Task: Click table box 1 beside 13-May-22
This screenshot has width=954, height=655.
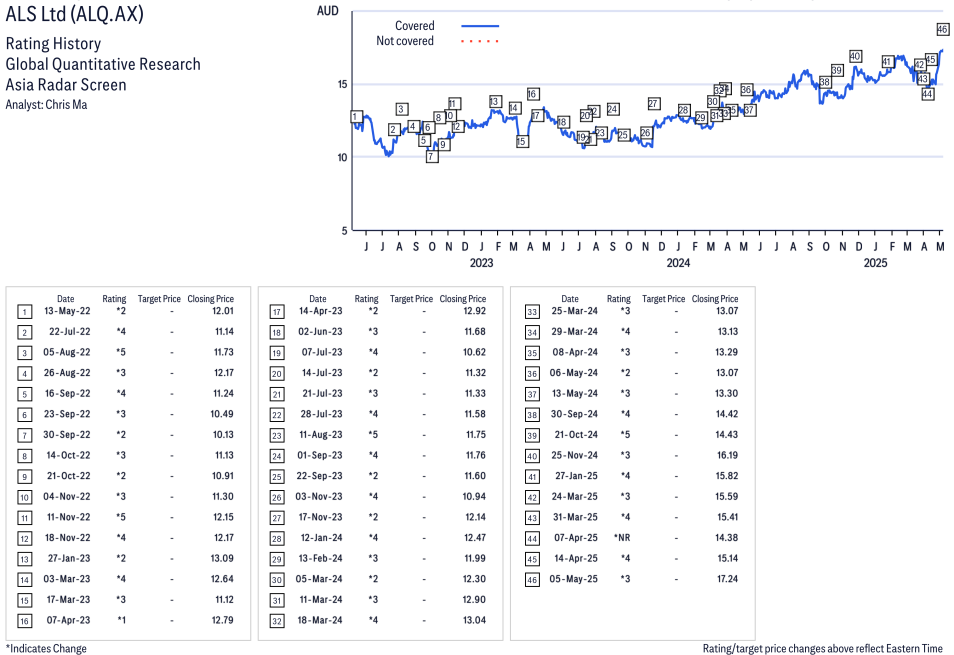Action: point(24,312)
